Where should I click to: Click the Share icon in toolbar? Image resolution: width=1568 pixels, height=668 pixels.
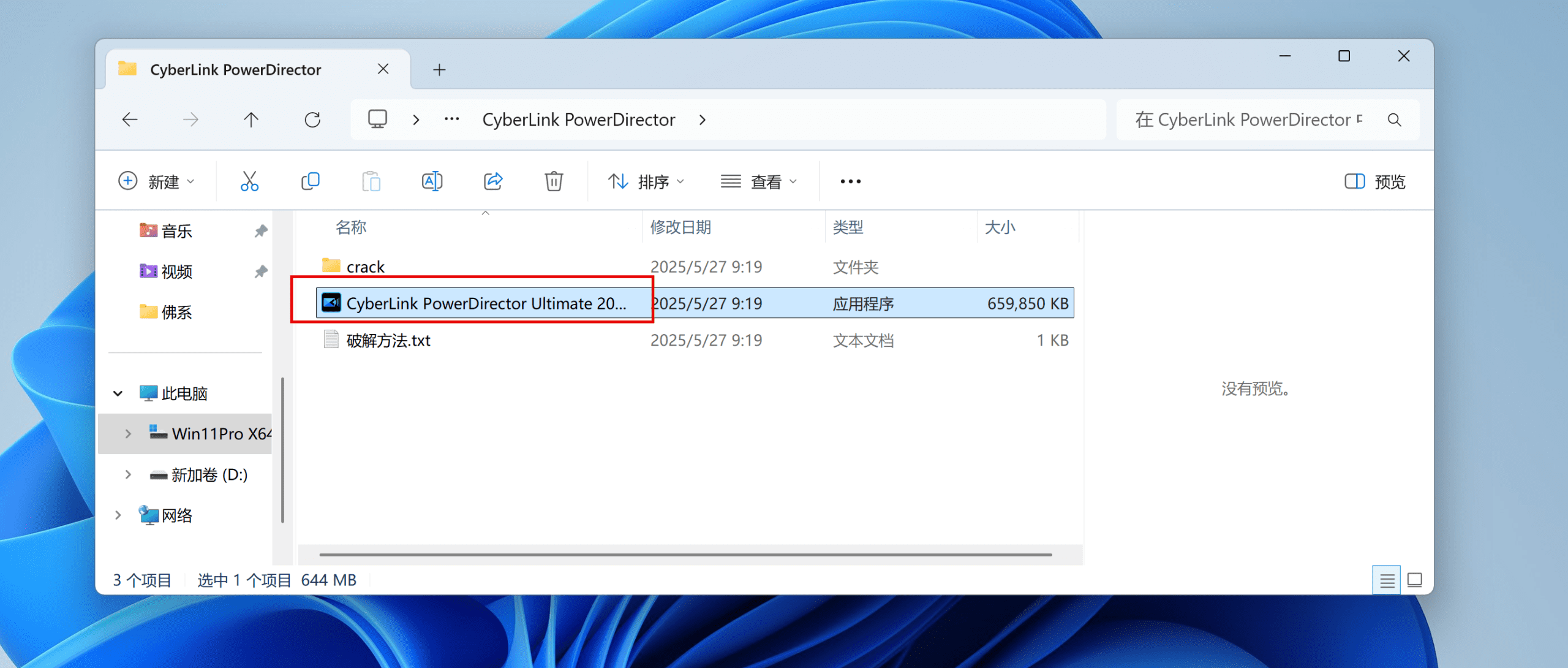493,181
